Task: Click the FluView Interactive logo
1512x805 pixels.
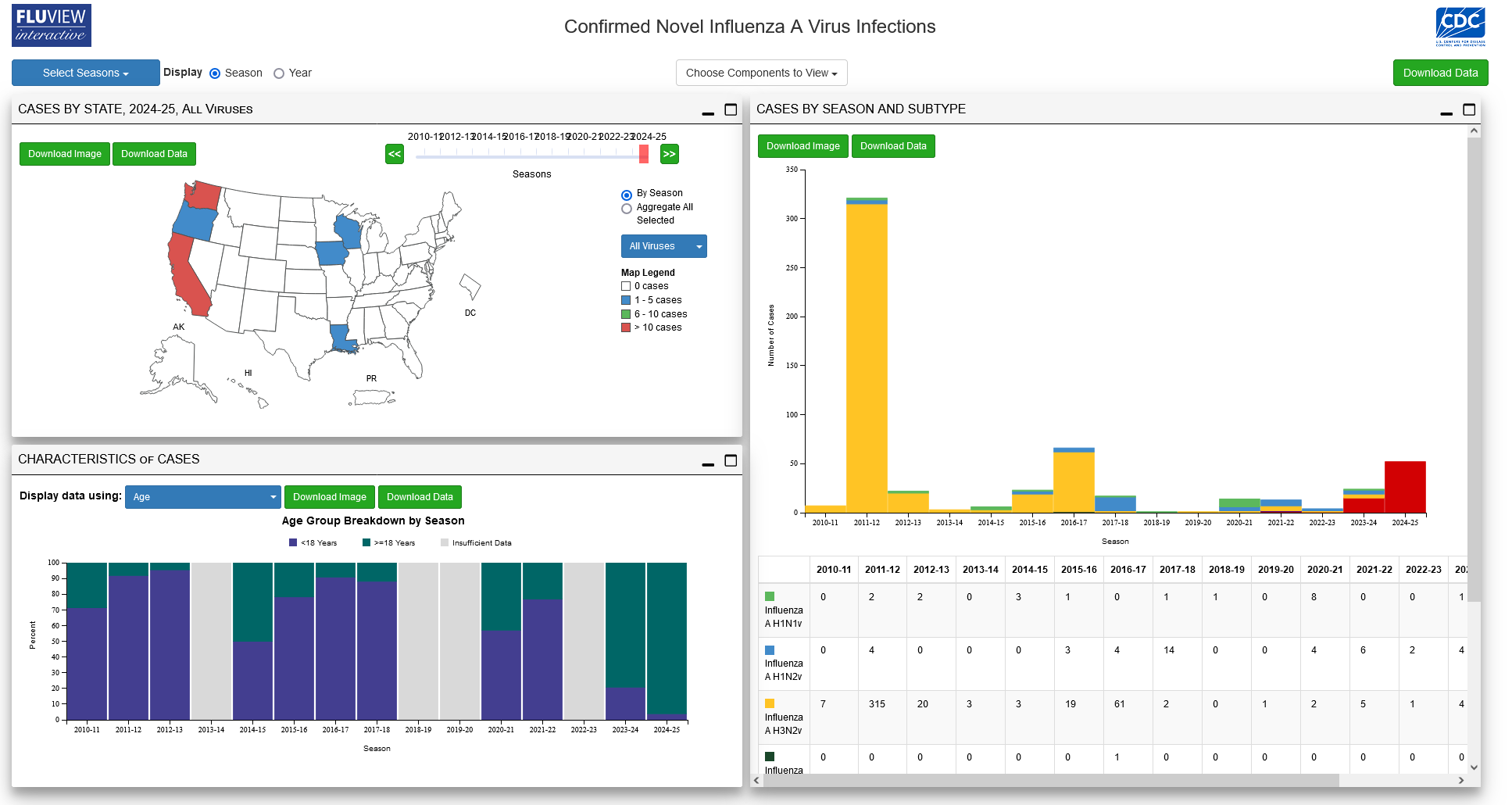Action: tap(52, 26)
